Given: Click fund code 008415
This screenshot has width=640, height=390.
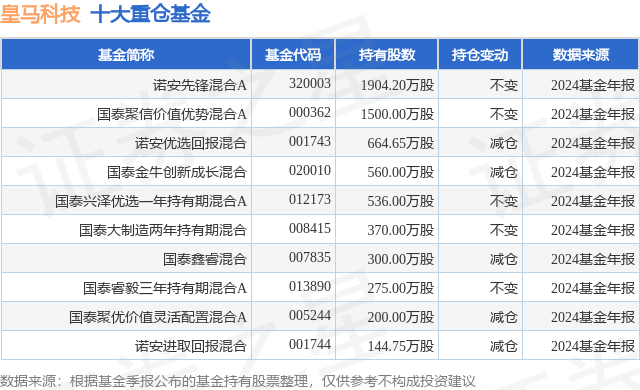Looking at the screenshot, I should coord(310,228).
